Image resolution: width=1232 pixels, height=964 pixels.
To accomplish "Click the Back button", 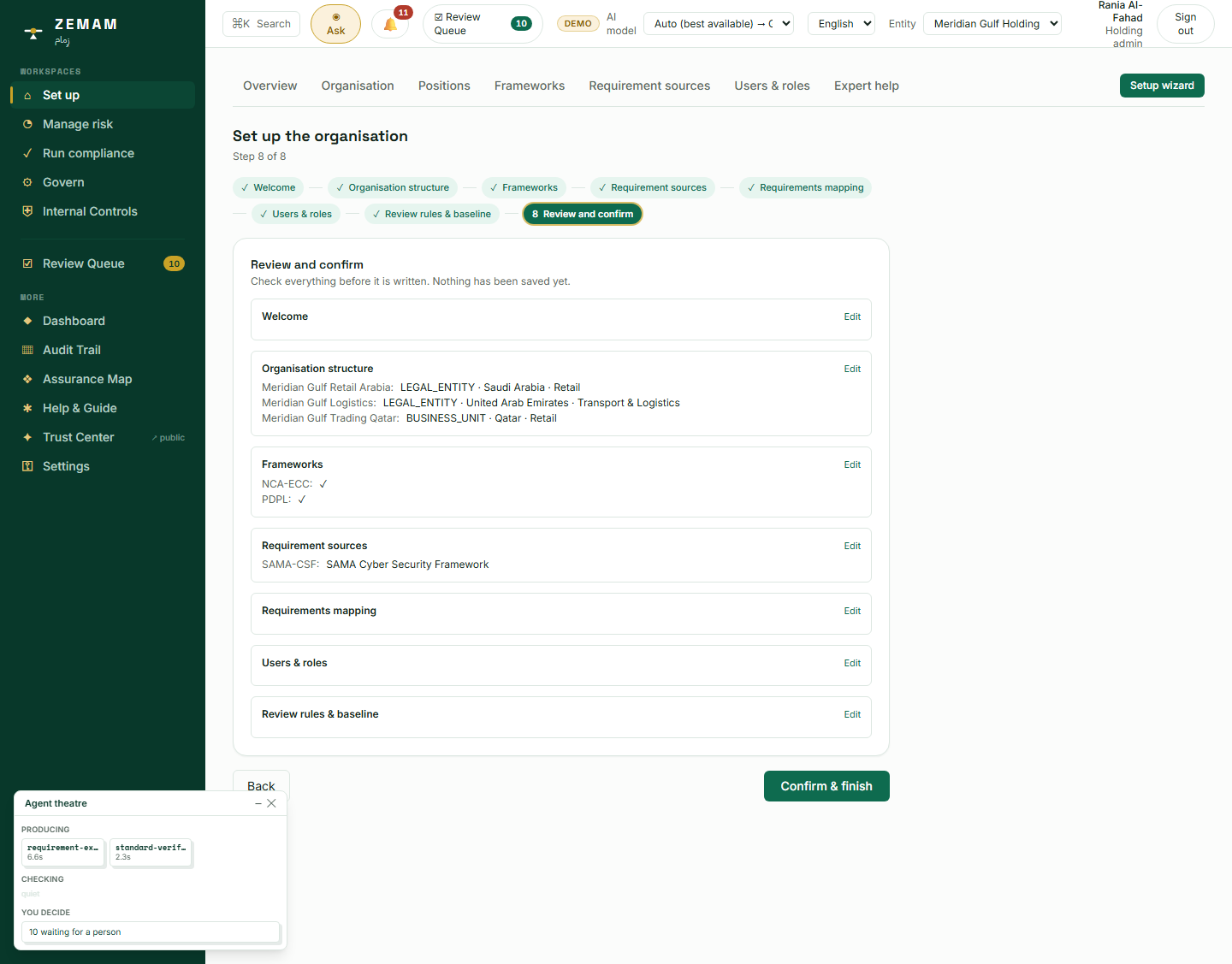I will (x=261, y=780).
